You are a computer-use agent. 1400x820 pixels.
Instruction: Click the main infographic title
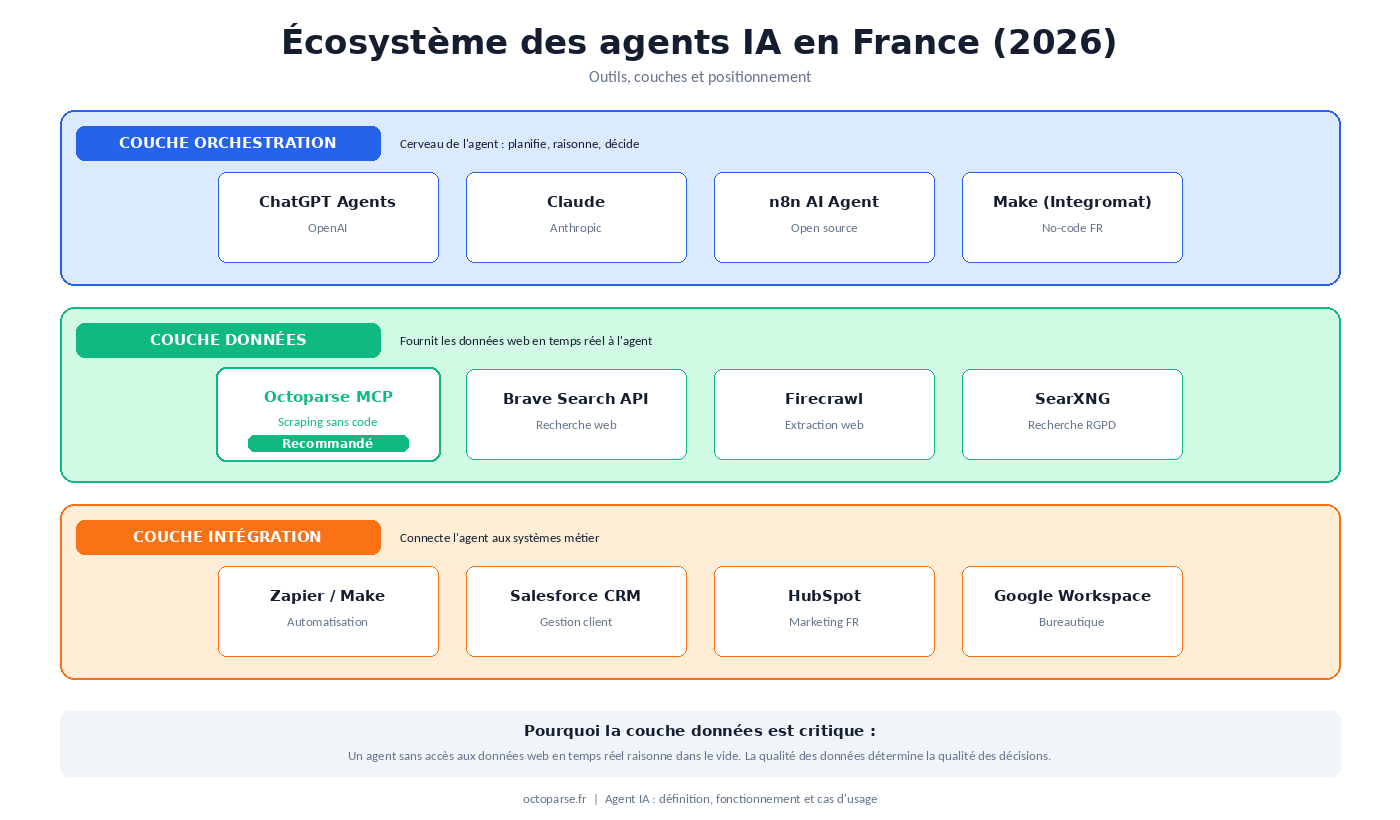[x=700, y=42]
